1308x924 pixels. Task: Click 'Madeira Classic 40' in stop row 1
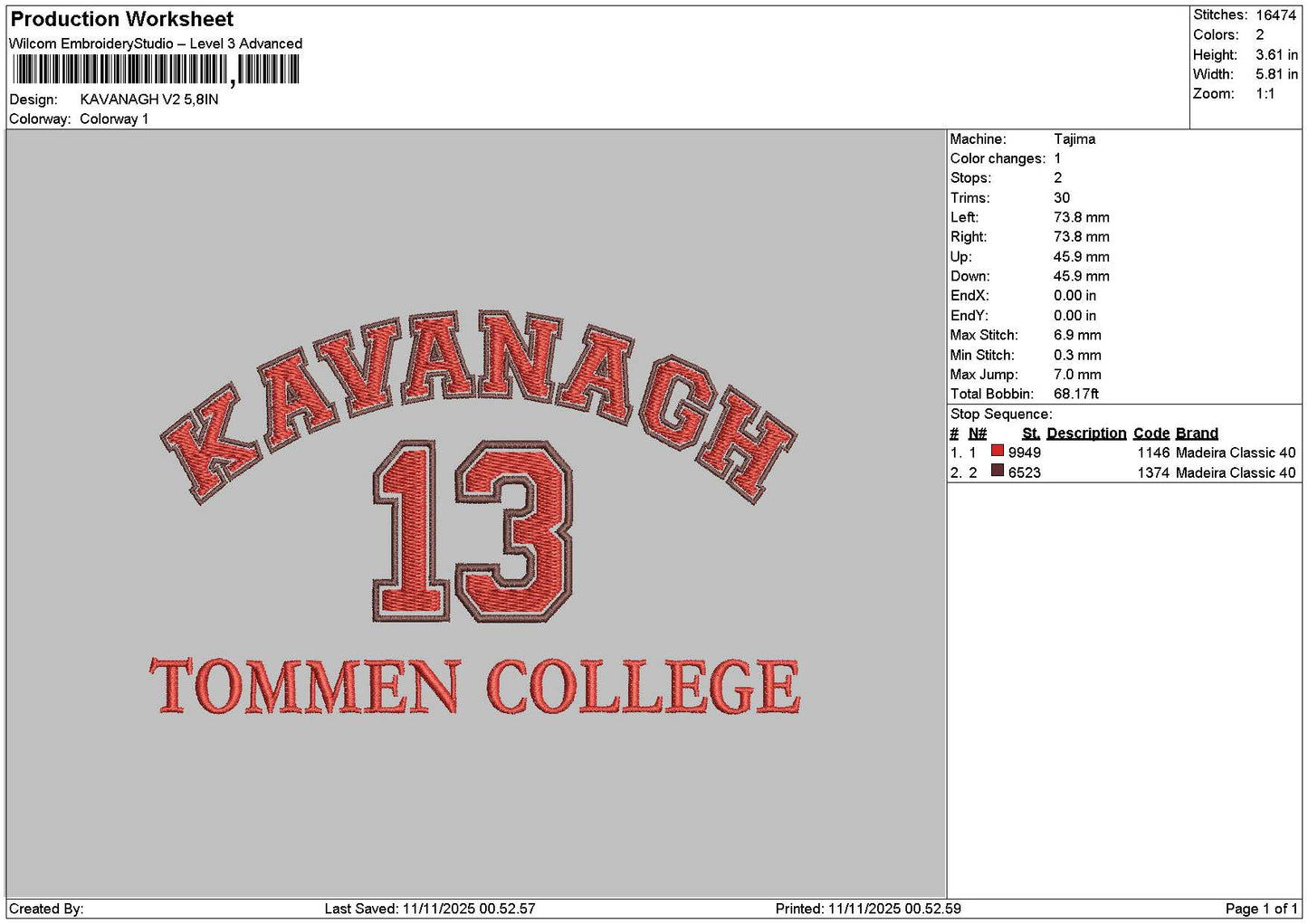[1236, 452]
